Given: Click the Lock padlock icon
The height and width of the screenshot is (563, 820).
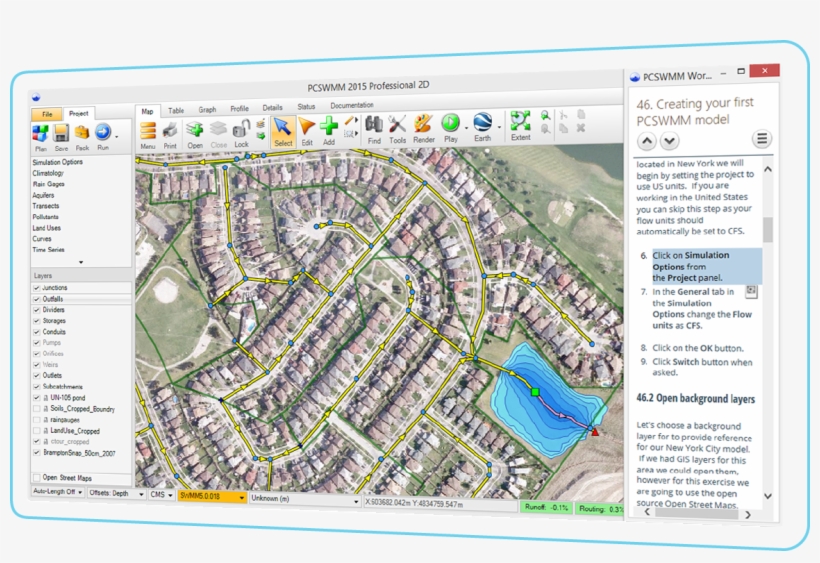Looking at the screenshot, I should pos(241,129).
